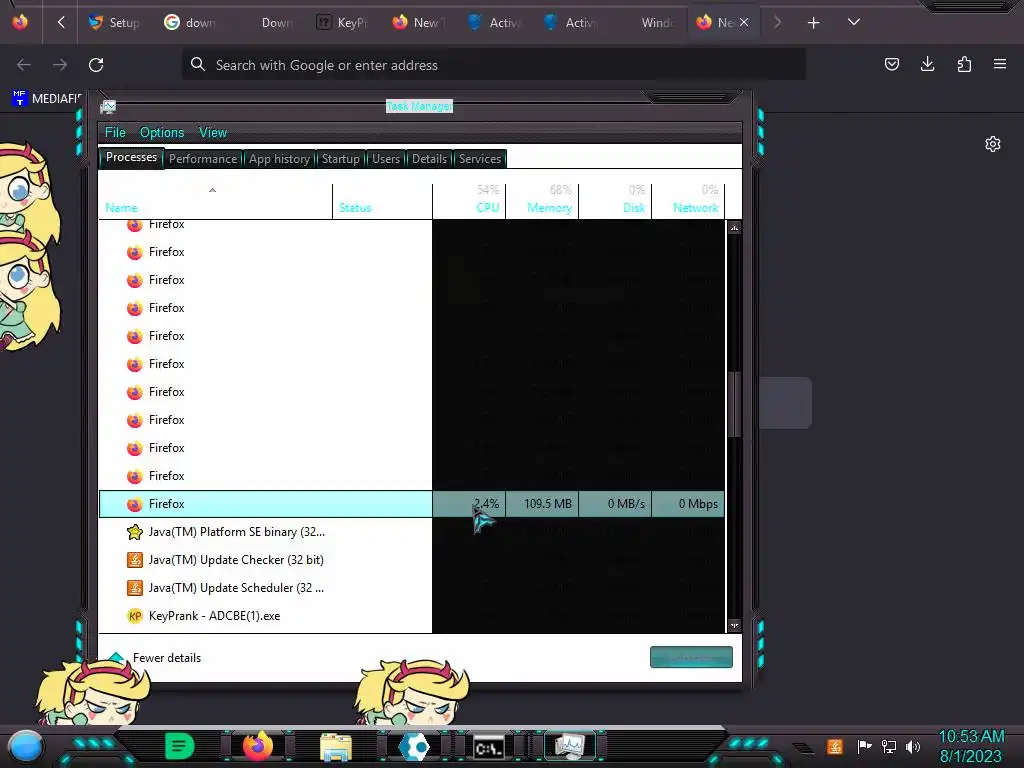Open the Firefox extensions puzzle icon
Viewport: 1024px width, 768px height.
click(x=964, y=64)
